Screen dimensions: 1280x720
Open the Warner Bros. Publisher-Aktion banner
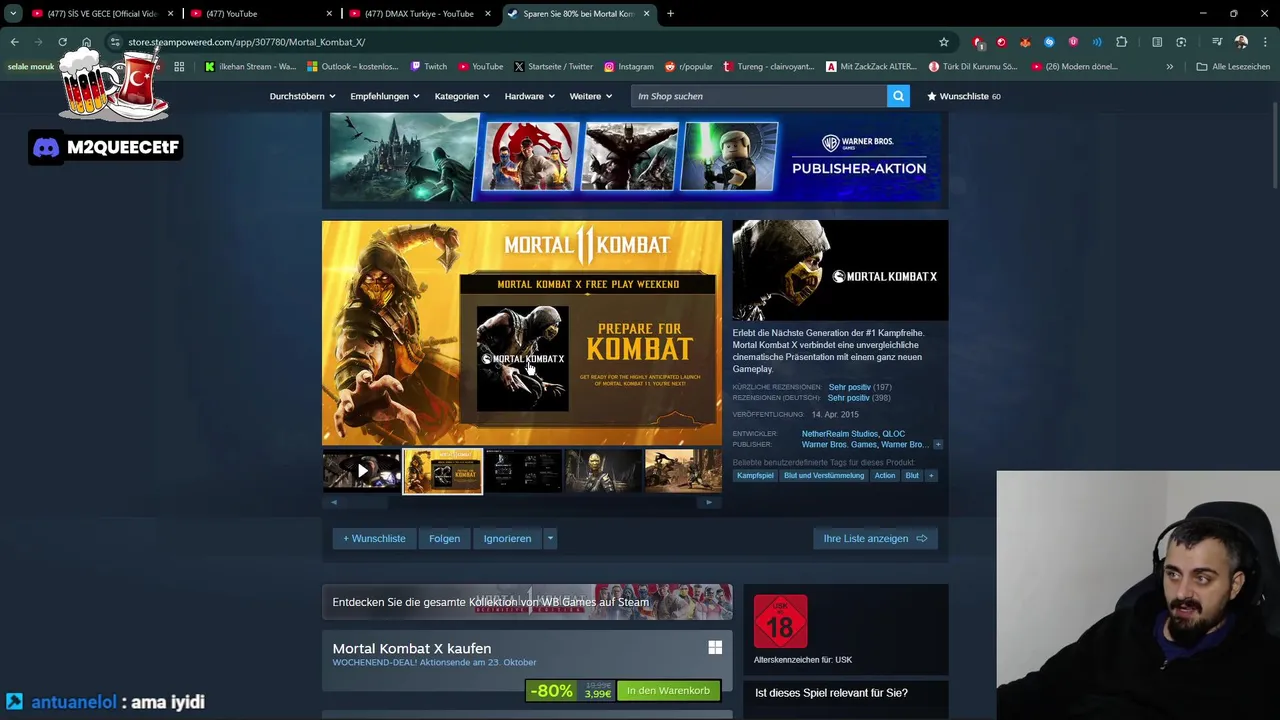635,157
